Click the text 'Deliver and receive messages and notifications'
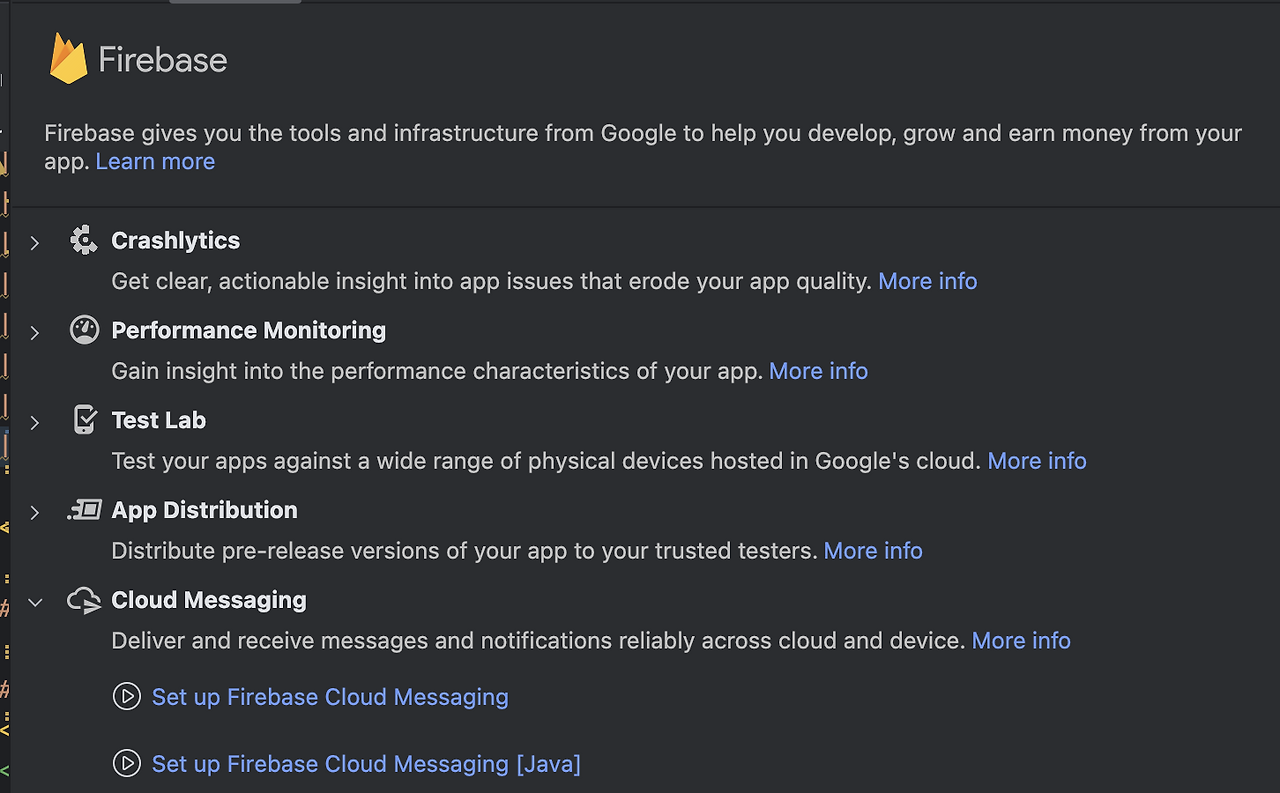1280x793 pixels. tap(538, 641)
